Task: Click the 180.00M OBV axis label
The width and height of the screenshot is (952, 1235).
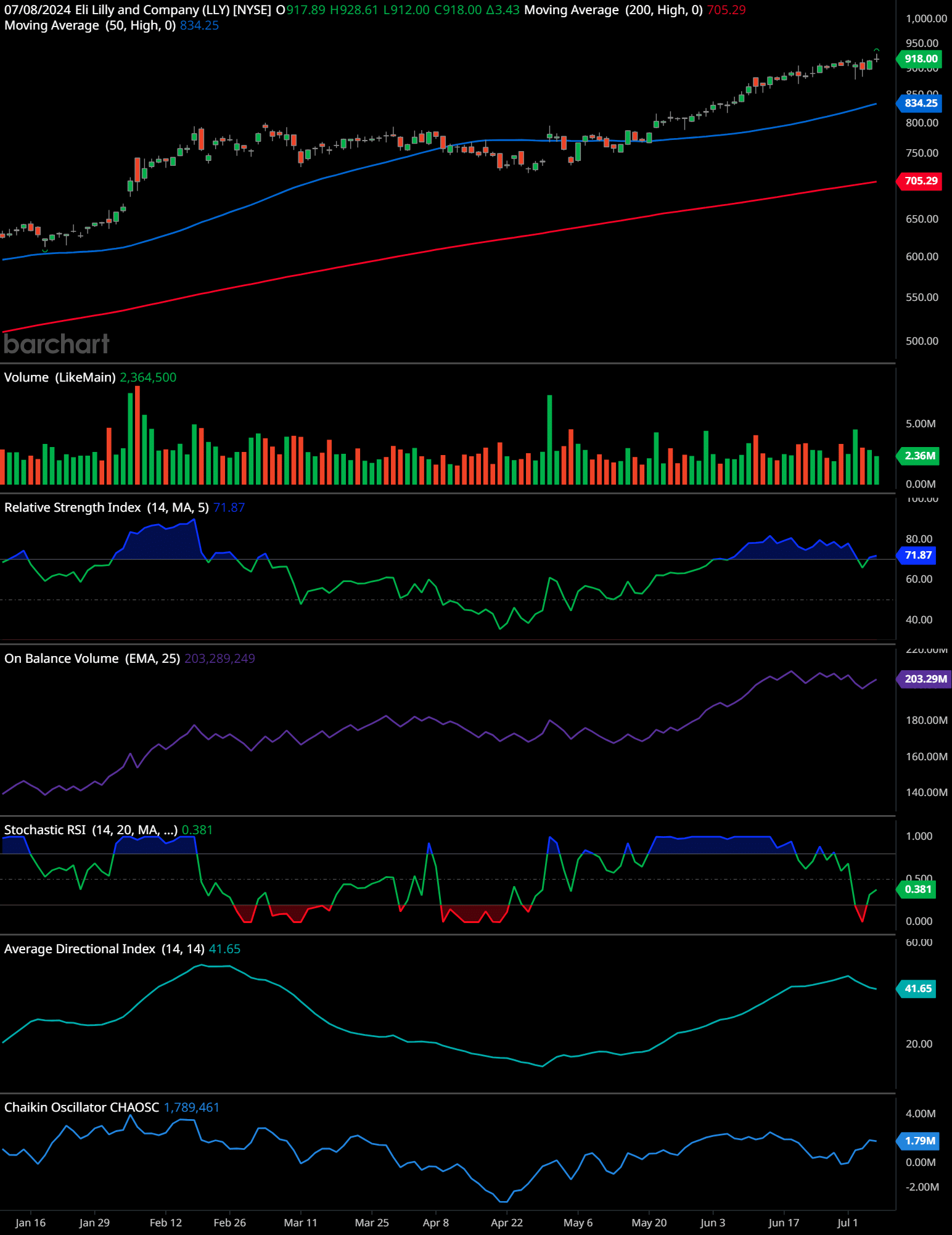Action: click(927, 720)
